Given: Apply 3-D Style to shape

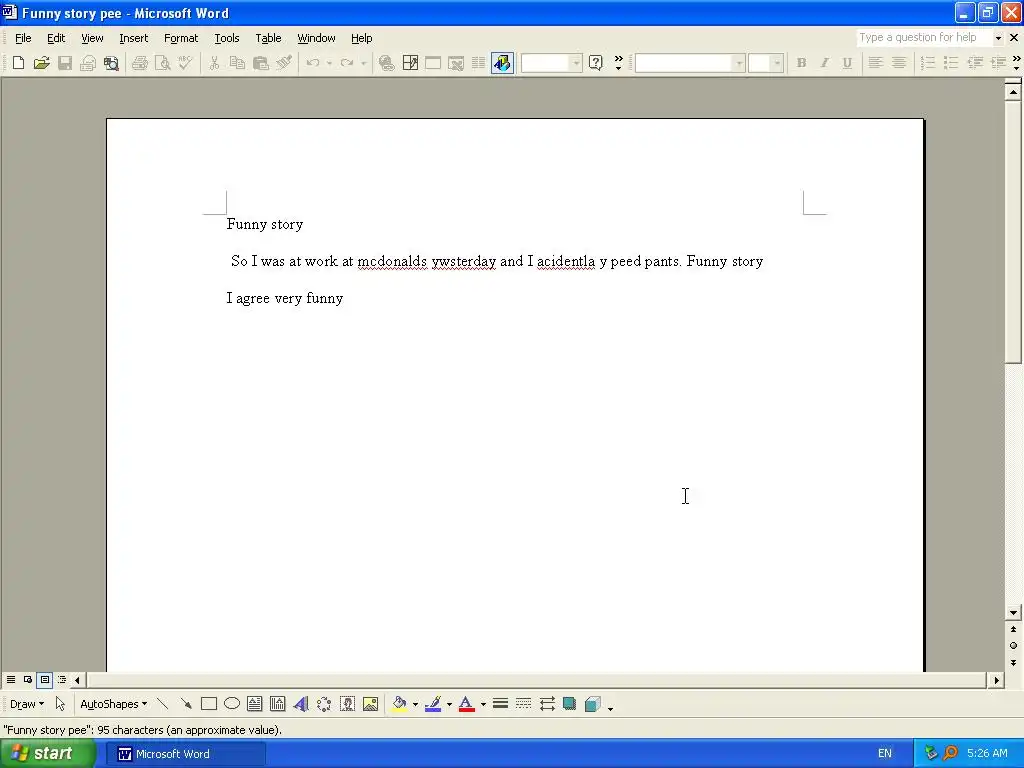Looking at the screenshot, I should 592,703.
